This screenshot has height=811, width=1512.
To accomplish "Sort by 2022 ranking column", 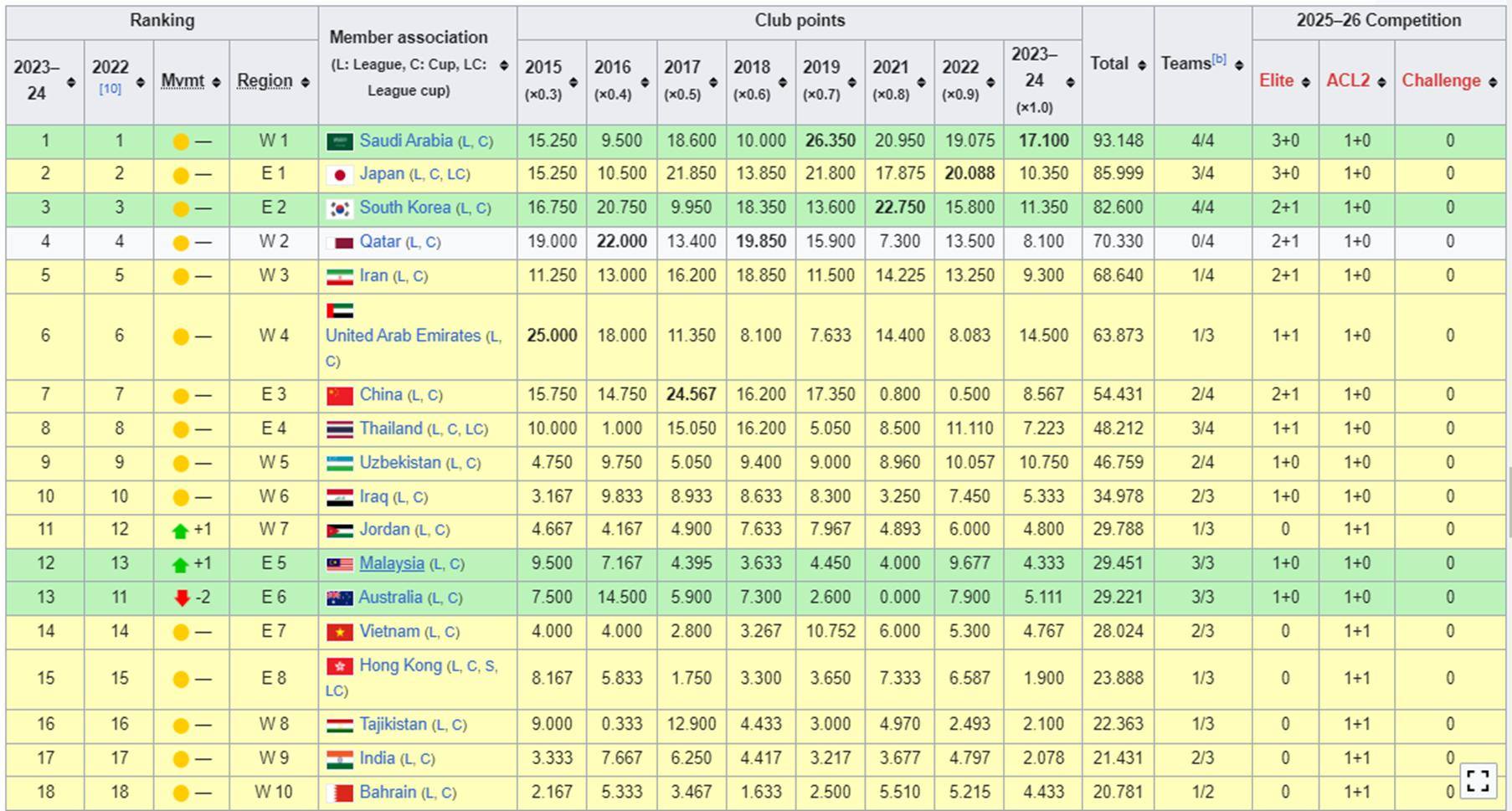I will click(141, 82).
